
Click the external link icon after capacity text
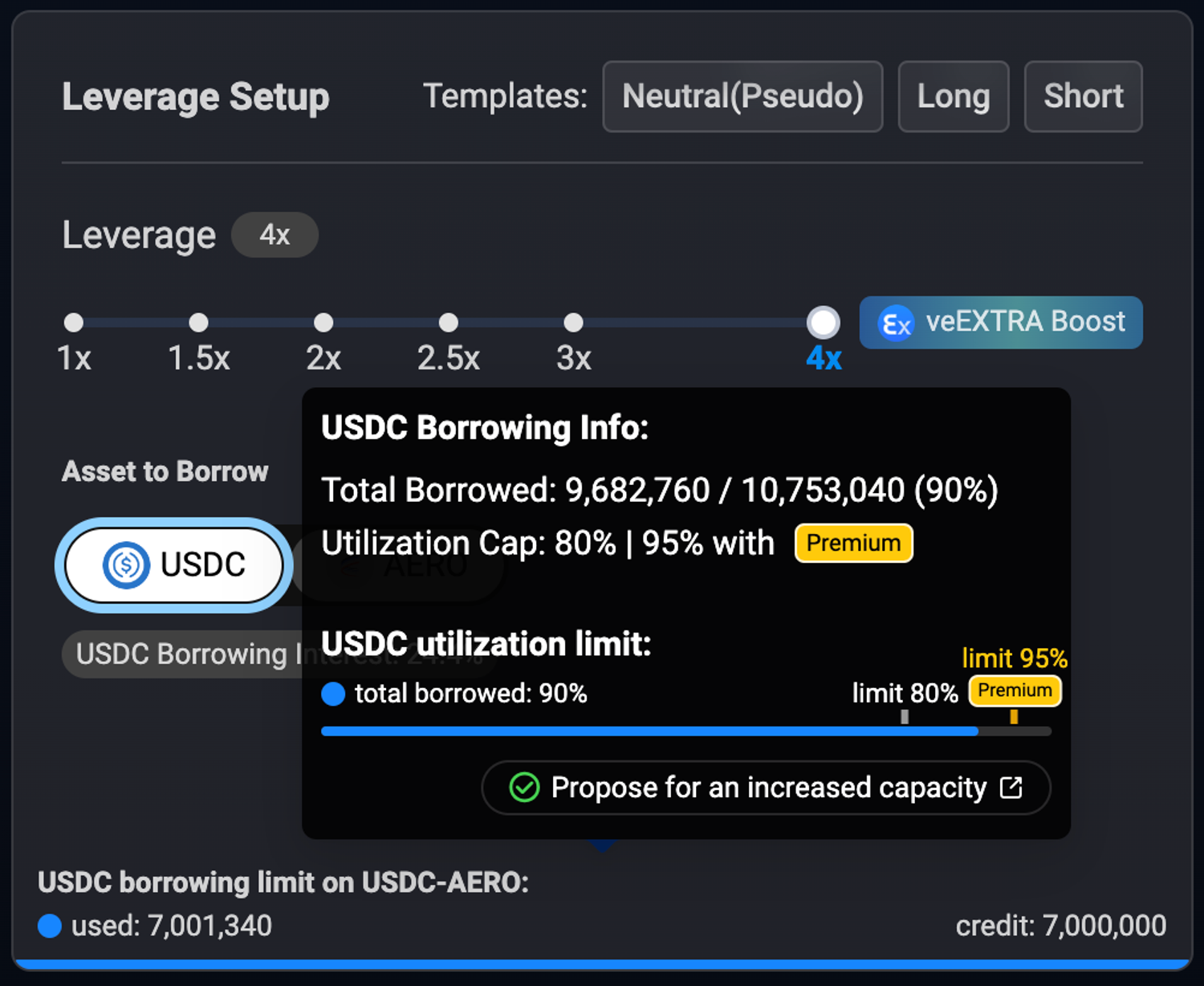[x=1011, y=788]
